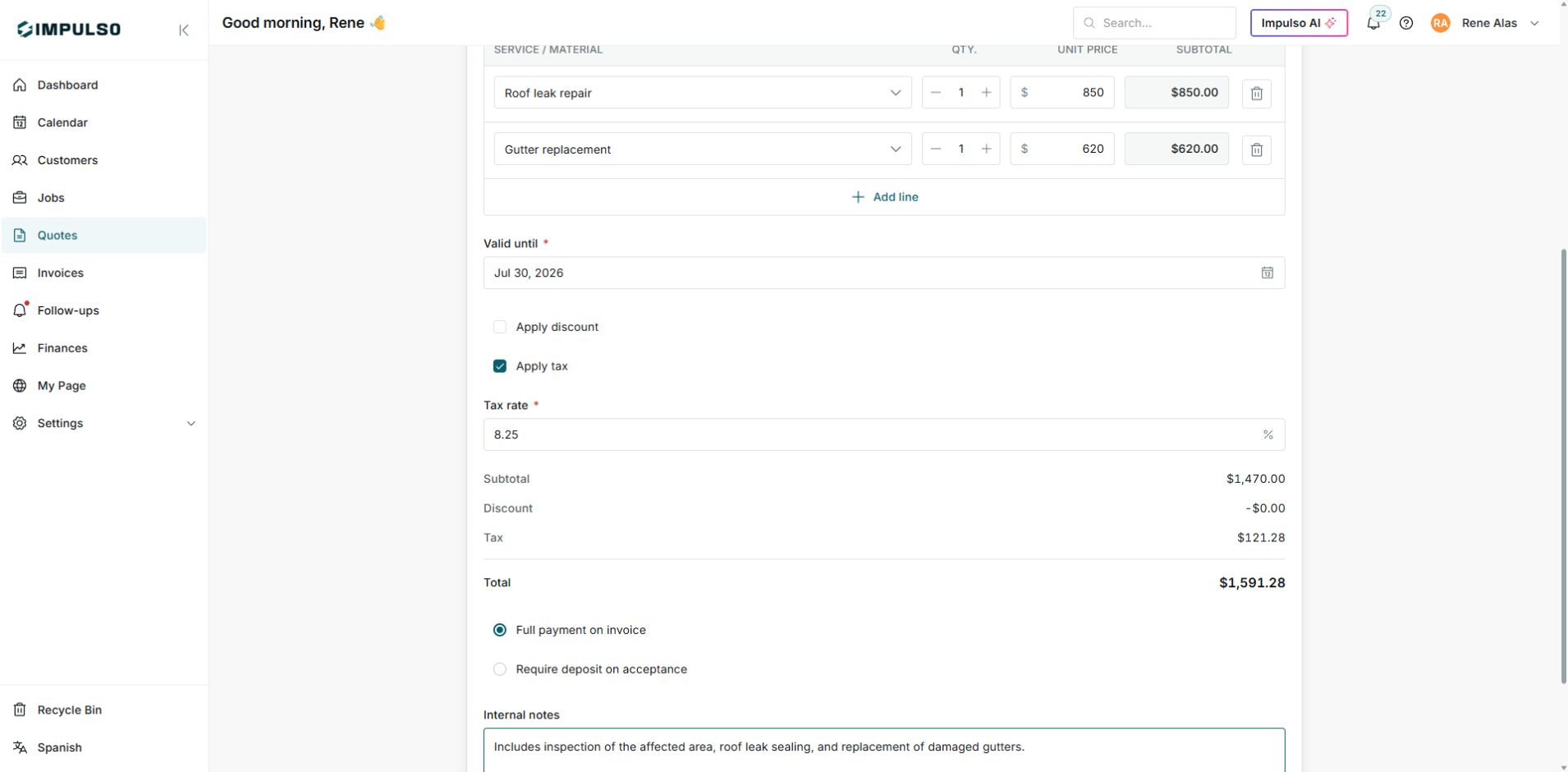Screen dimensions: 1568x772
Task: Click the Rene Alas user name
Action: click(1489, 23)
